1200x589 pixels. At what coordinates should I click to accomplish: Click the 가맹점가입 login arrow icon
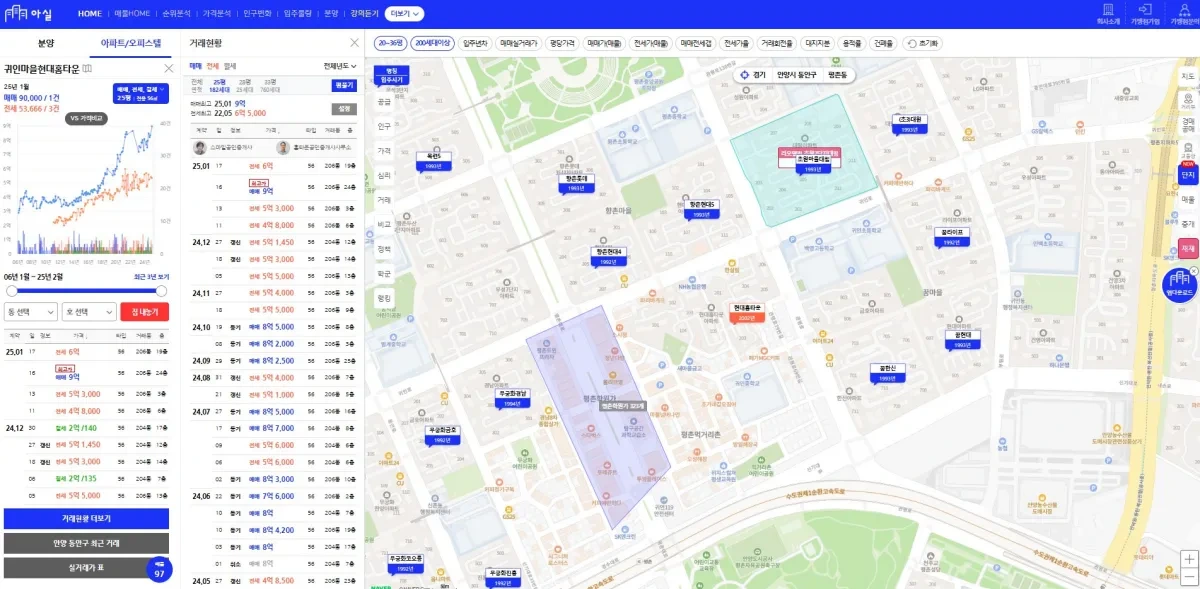click(1145, 9)
